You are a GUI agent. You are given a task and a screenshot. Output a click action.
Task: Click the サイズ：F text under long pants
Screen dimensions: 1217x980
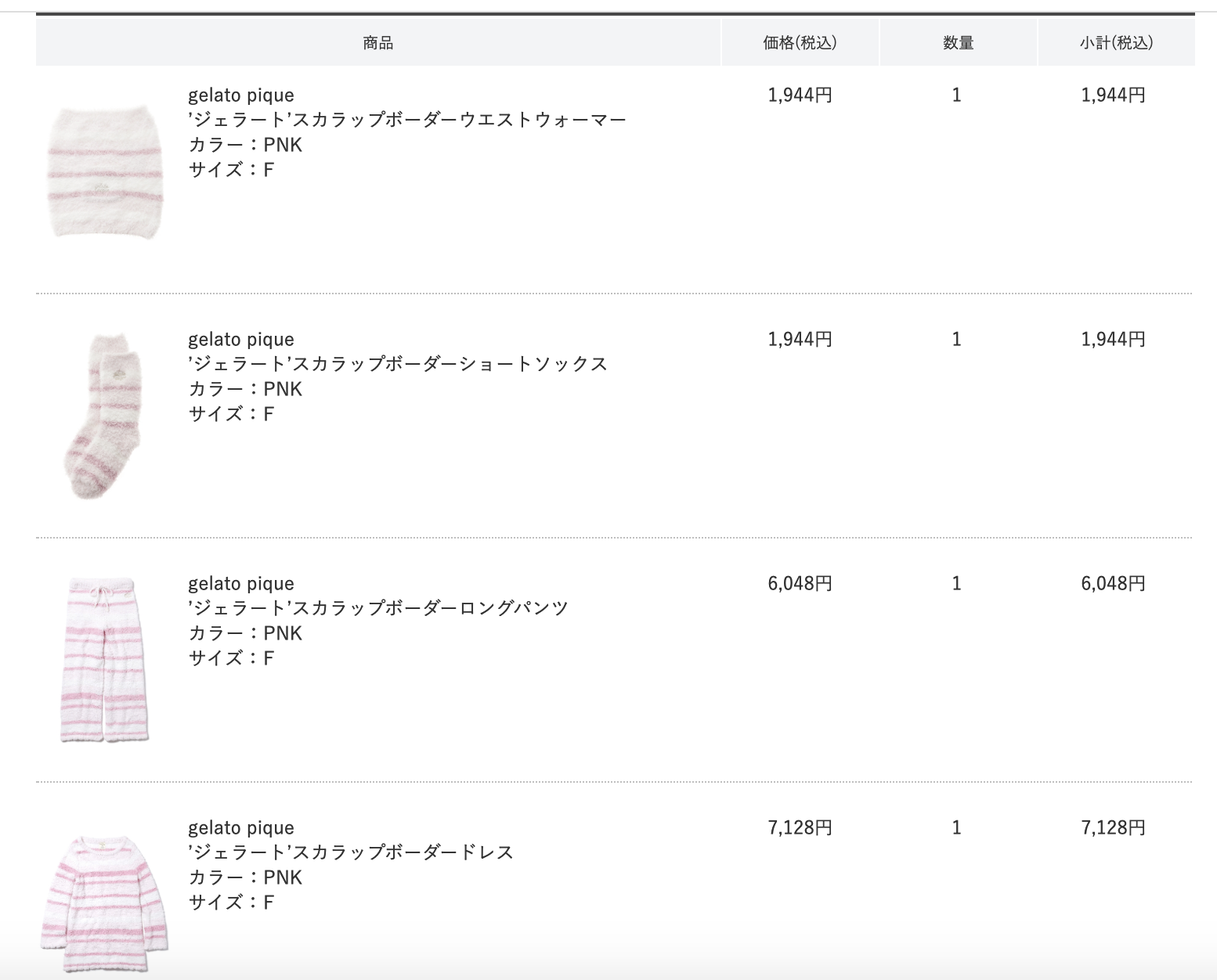(x=231, y=658)
